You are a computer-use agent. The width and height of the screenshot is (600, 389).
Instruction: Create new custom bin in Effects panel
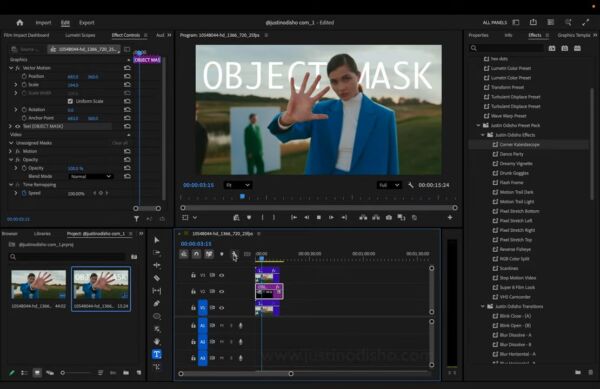(x=578, y=372)
